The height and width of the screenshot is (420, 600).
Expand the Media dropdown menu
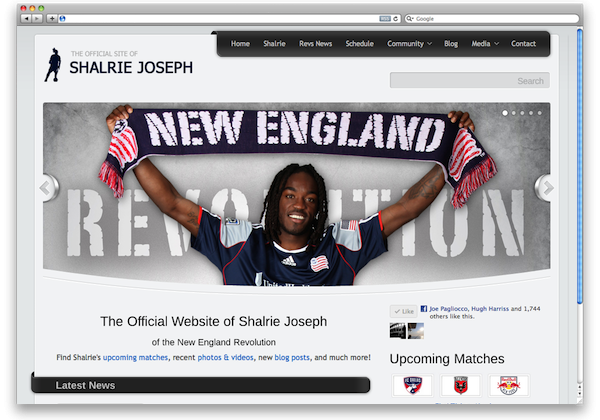point(485,44)
